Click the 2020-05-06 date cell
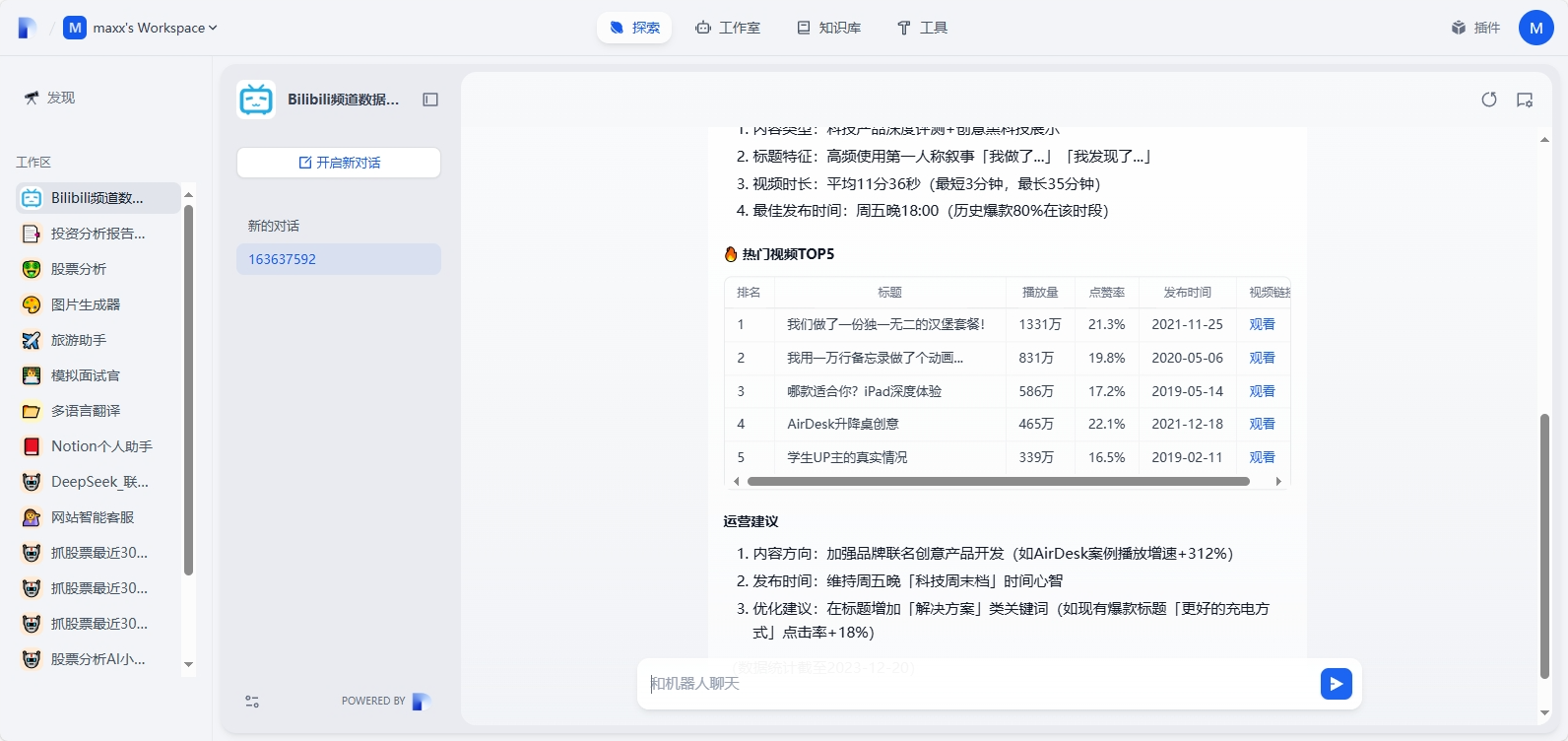1568x741 pixels. [1188, 358]
